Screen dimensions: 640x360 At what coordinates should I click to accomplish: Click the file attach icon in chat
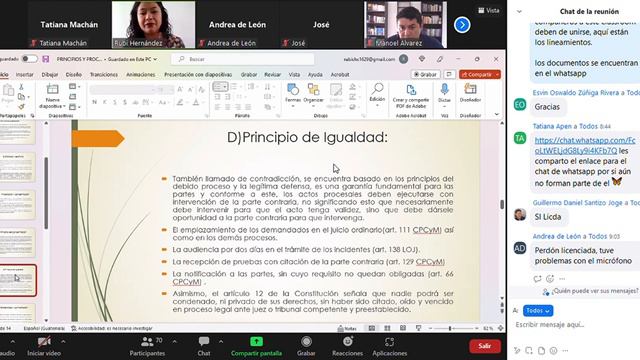click(x=541, y=350)
